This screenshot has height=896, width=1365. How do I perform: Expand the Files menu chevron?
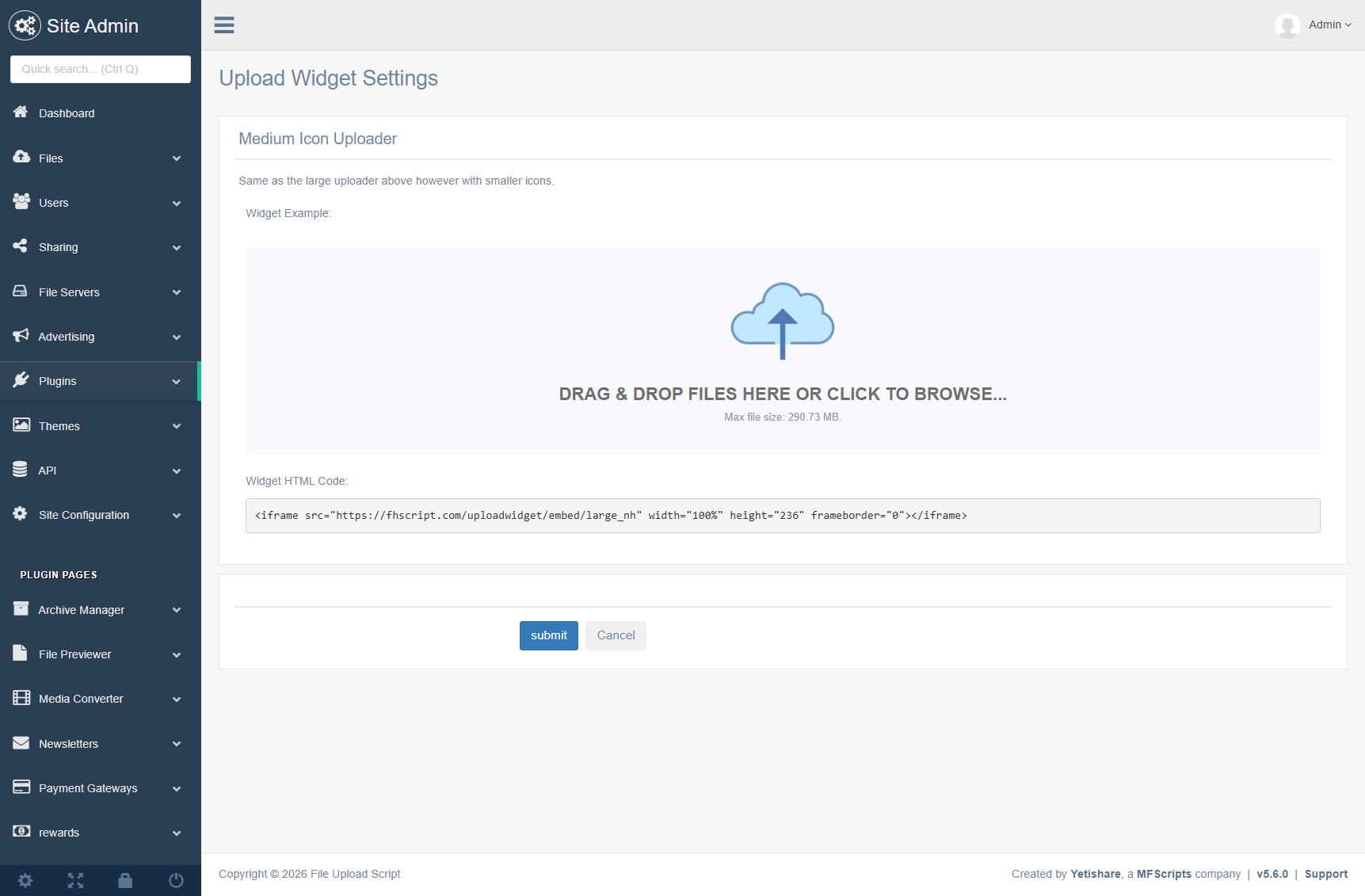[177, 158]
